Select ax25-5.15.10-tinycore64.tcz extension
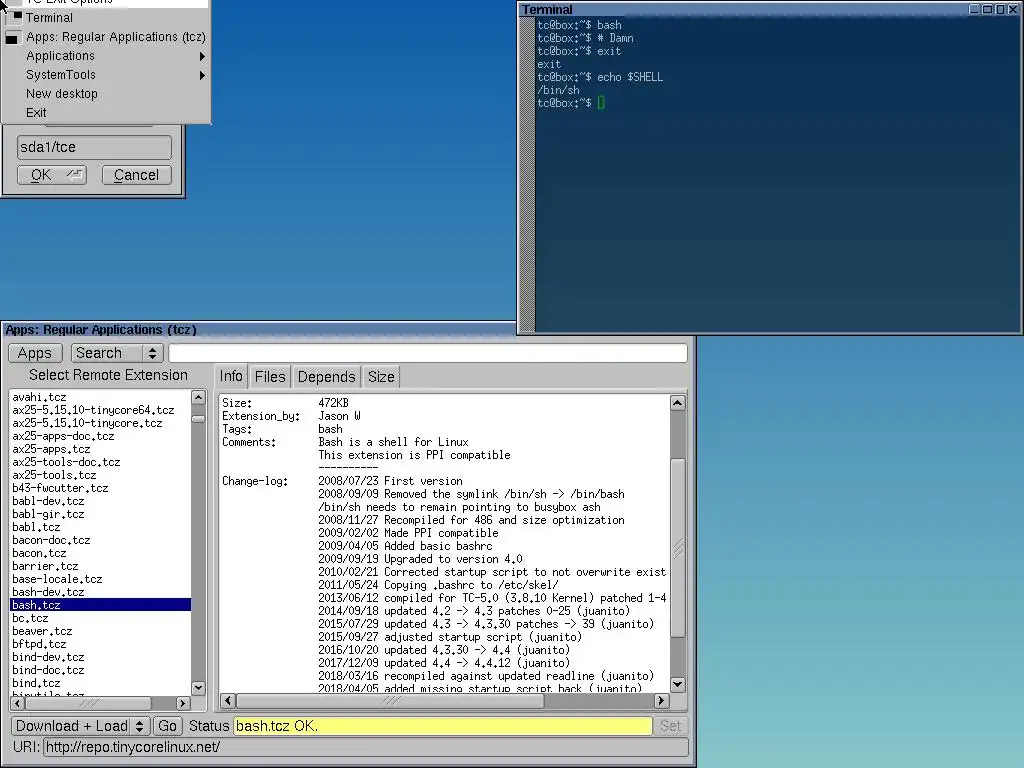This screenshot has width=1024, height=768. [100, 410]
